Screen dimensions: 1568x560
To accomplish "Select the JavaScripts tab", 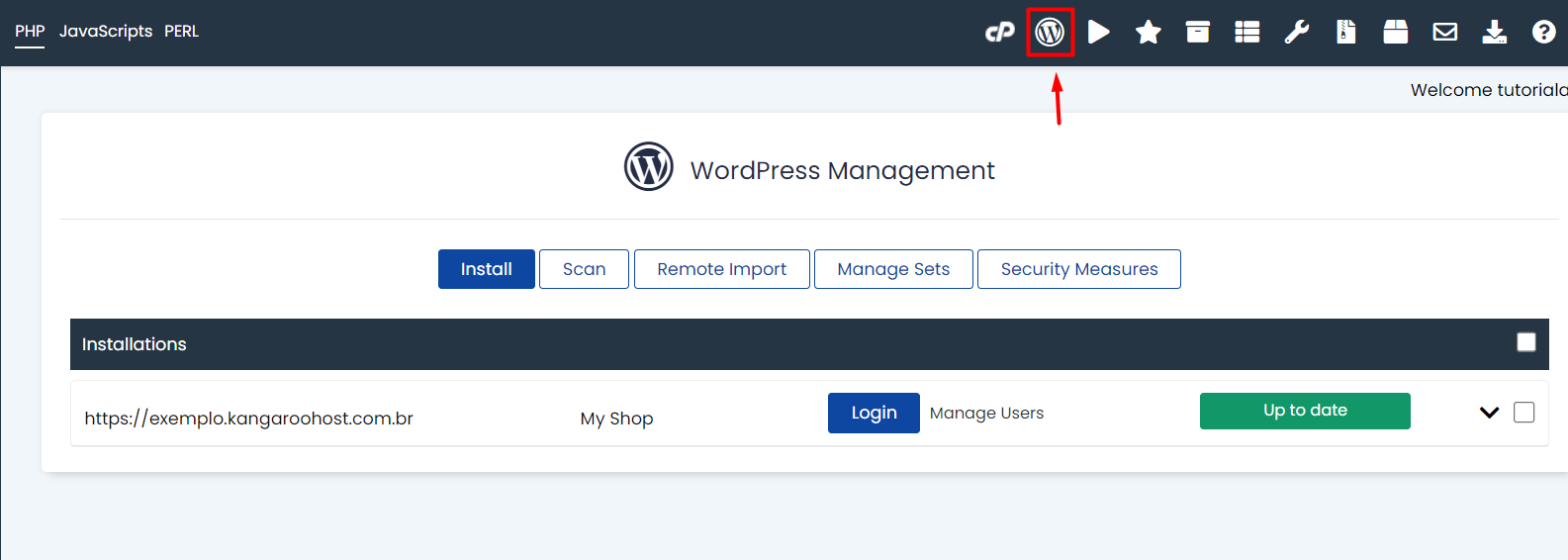I will click(x=106, y=31).
